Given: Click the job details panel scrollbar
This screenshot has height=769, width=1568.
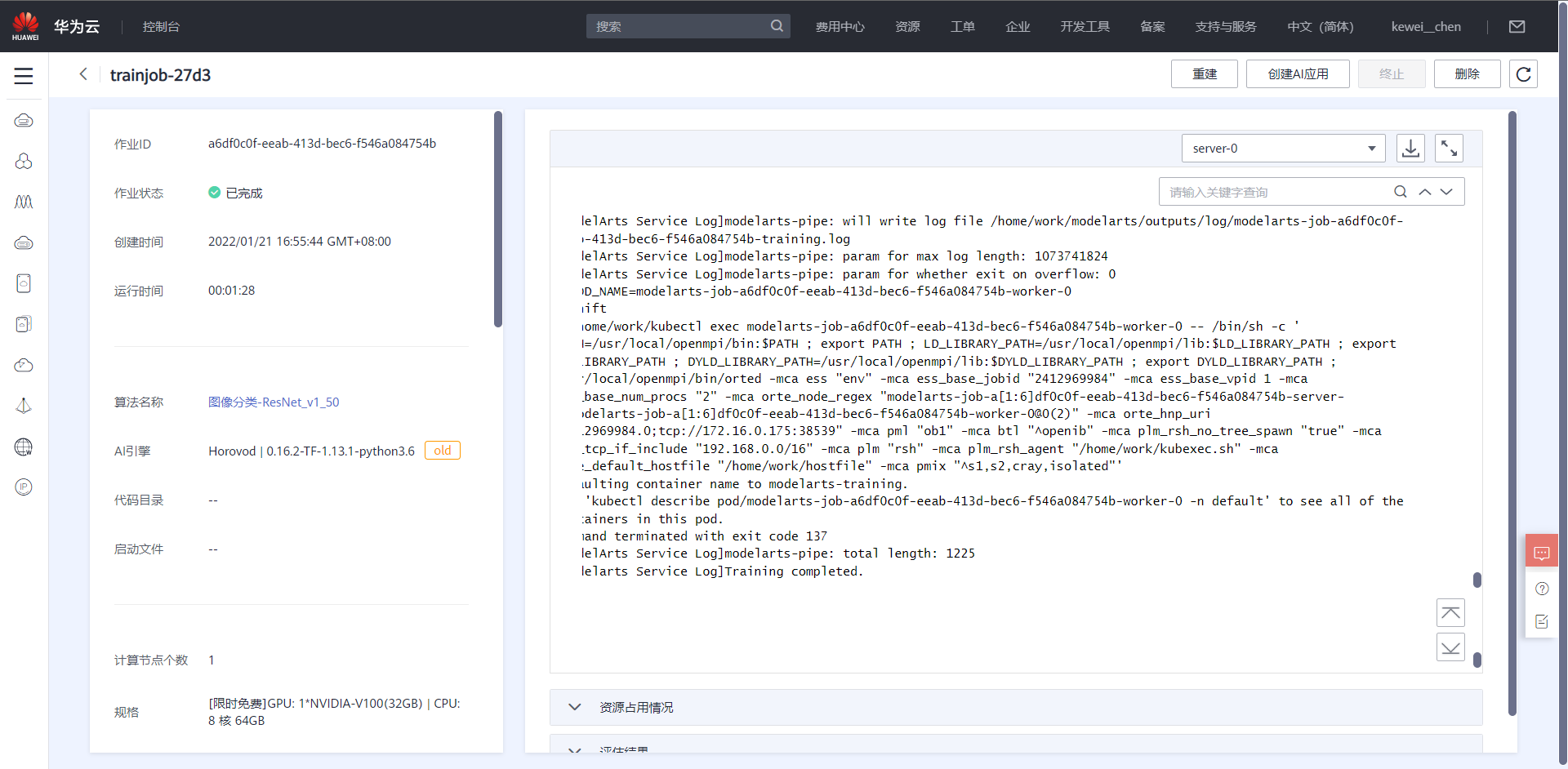Looking at the screenshot, I should pyautogui.click(x=498, y=219).
